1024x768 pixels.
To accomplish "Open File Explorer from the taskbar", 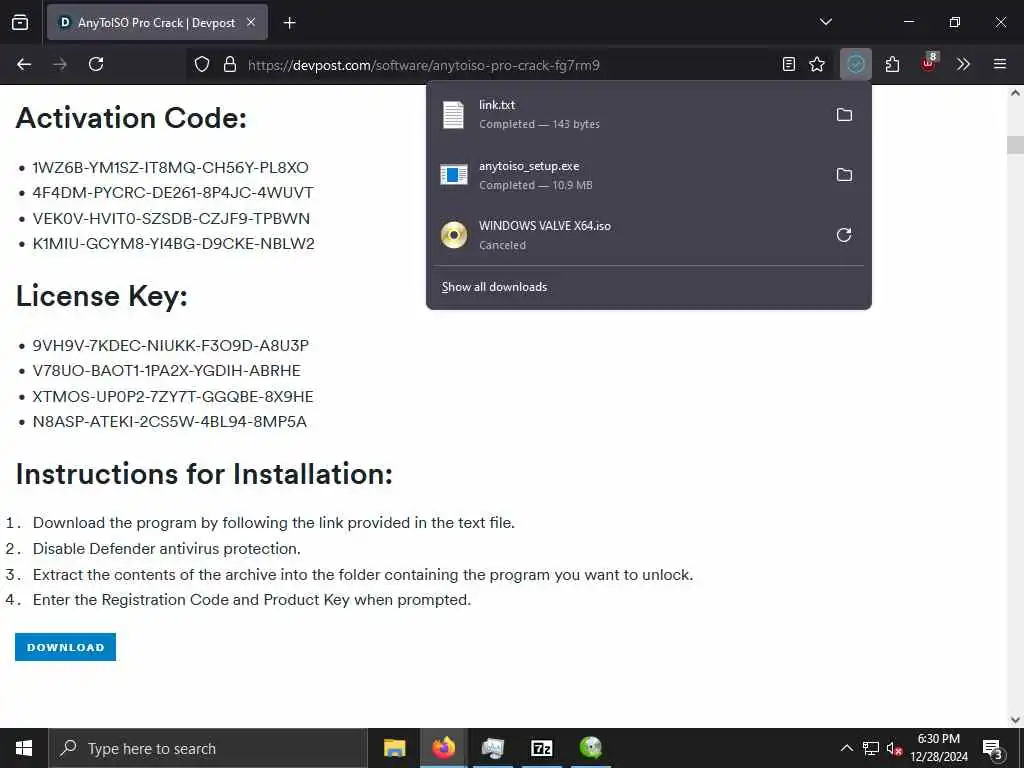I will (394, 748).
